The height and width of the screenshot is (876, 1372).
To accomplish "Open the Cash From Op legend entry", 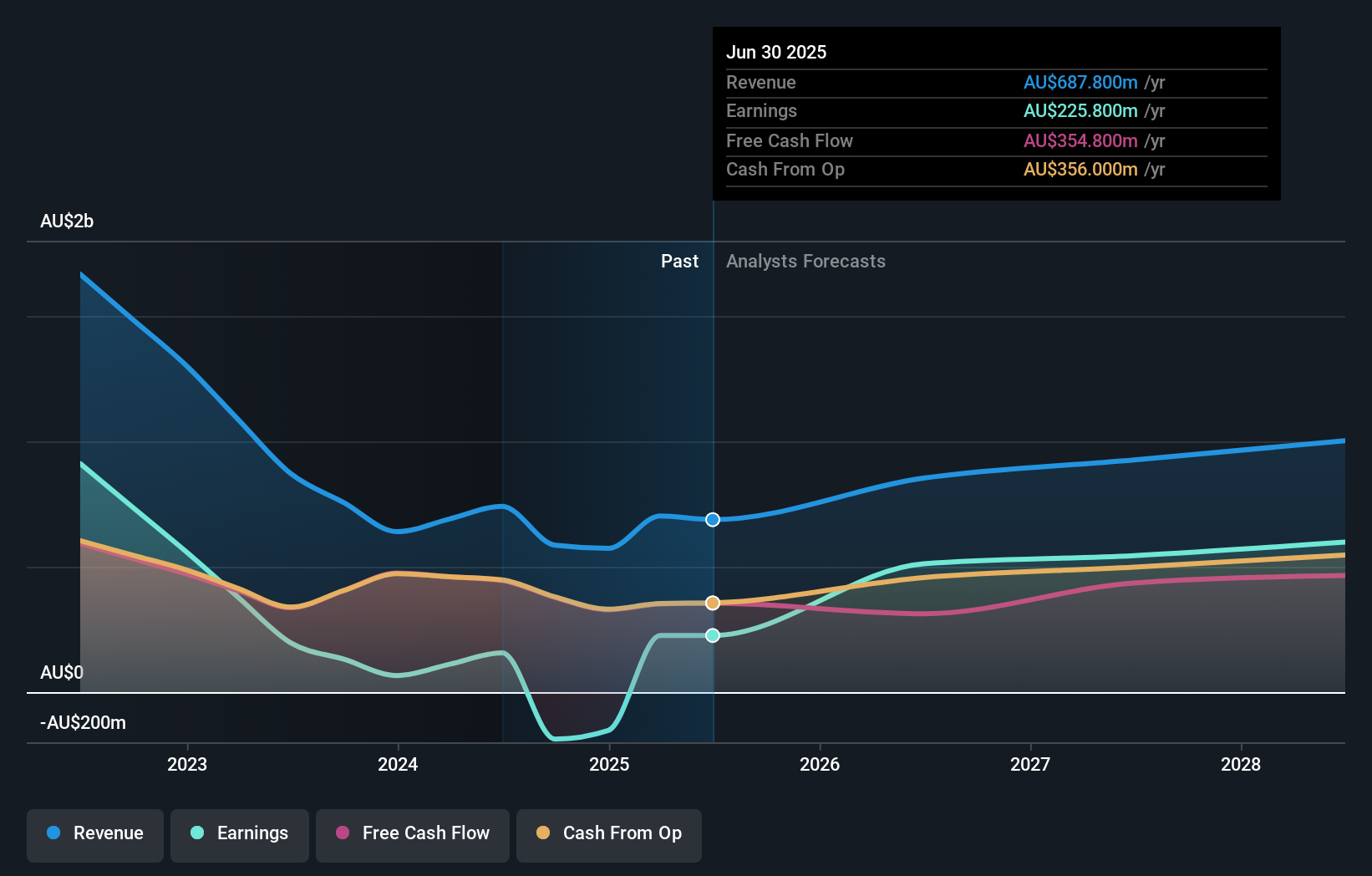I will tap(609, 833).
